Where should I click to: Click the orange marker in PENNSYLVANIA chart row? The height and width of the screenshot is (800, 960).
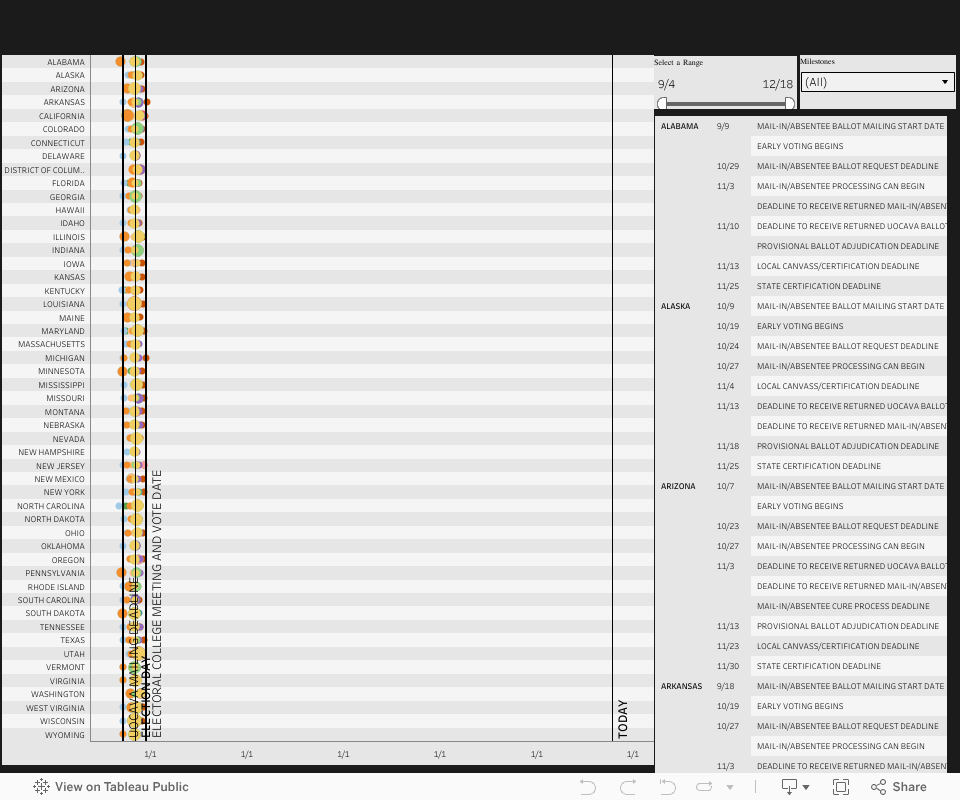pos(121,572)
